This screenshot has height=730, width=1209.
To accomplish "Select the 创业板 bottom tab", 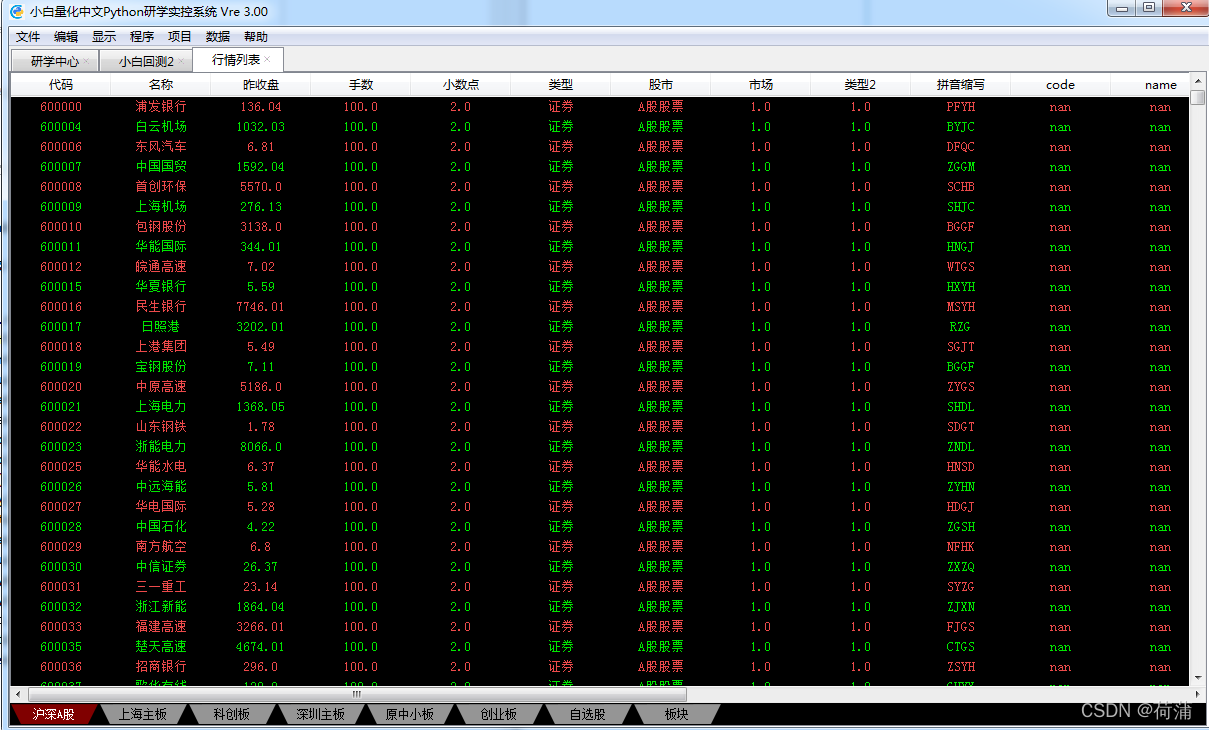I will point(499,714).
